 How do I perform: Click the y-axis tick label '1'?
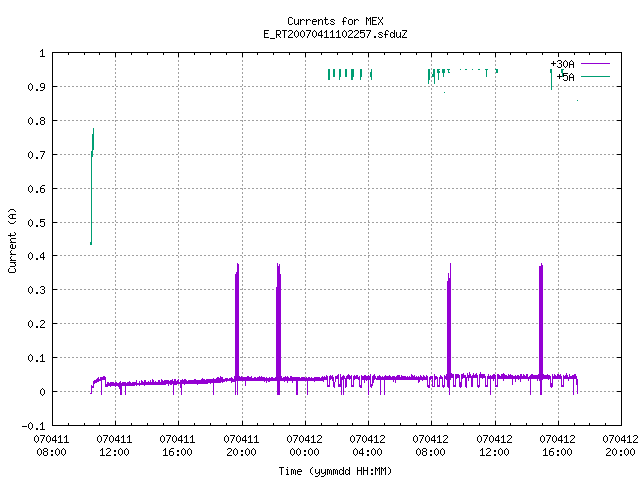(x=42, y=53)
